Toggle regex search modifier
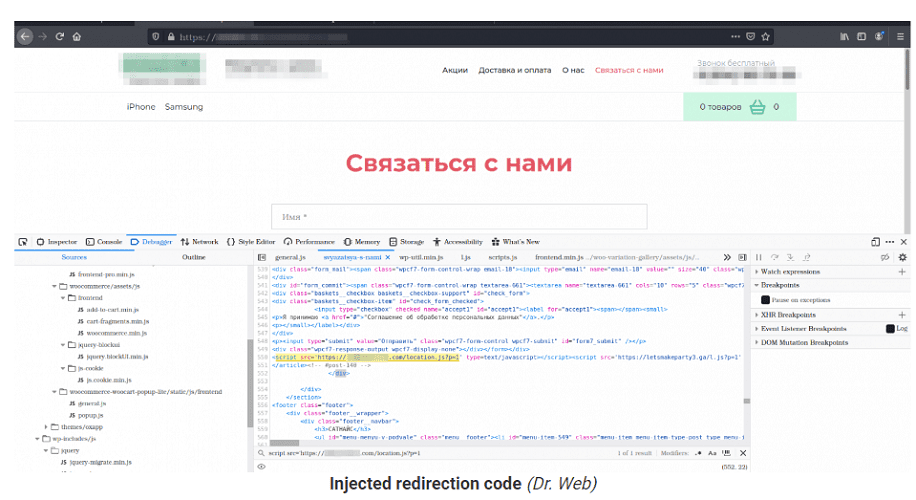The image size is (916, 500). pyautogui.click(x=698, y=453)
